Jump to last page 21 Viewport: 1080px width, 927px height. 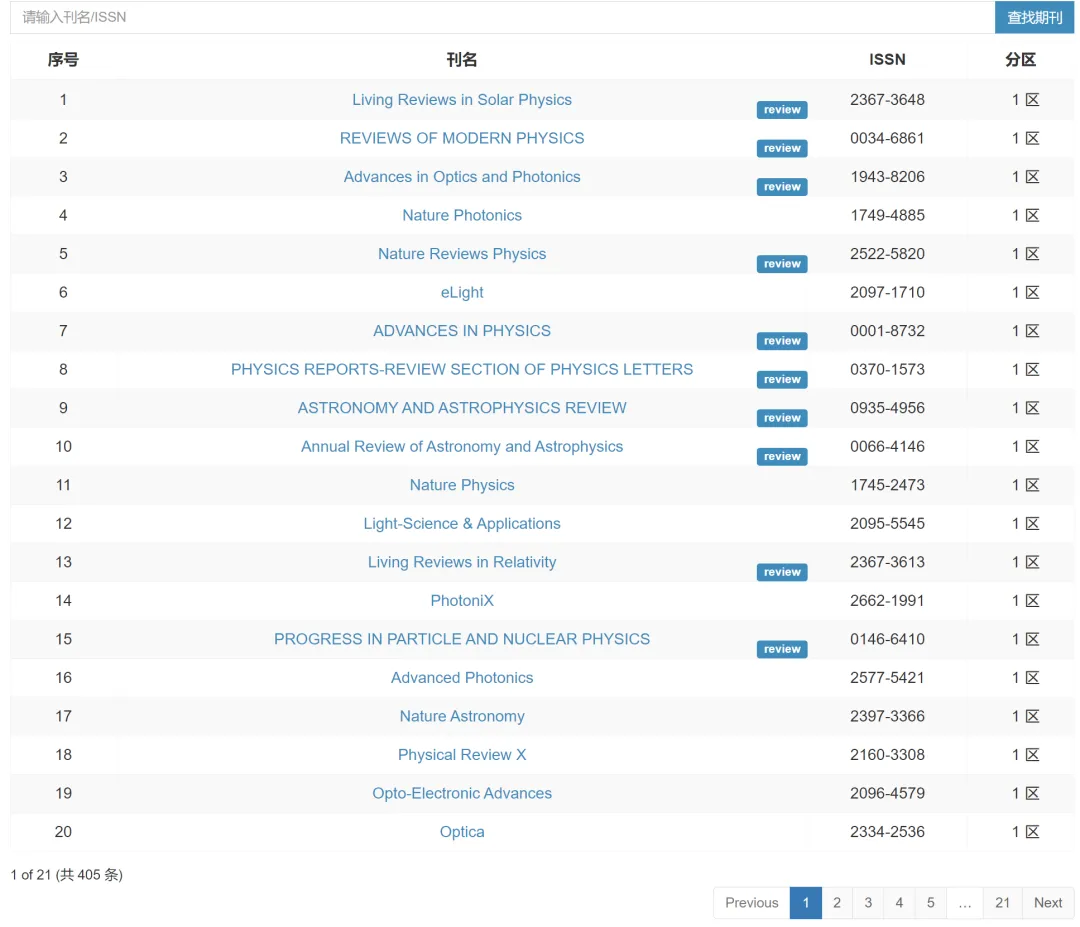pos(1002,903)
